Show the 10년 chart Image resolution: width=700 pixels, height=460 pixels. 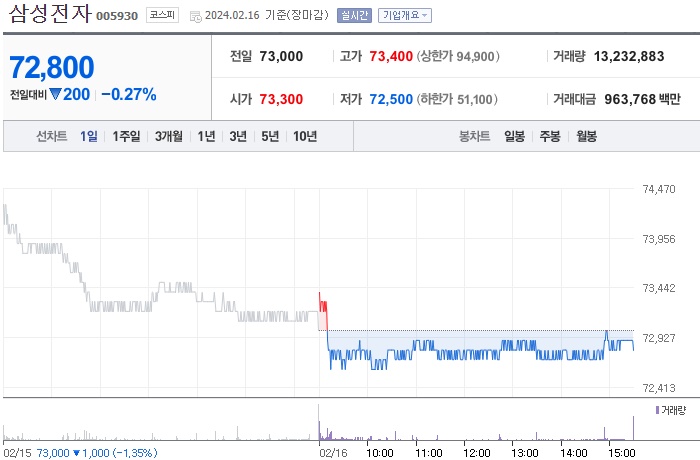pyautogui.click(x=305, y=136)
